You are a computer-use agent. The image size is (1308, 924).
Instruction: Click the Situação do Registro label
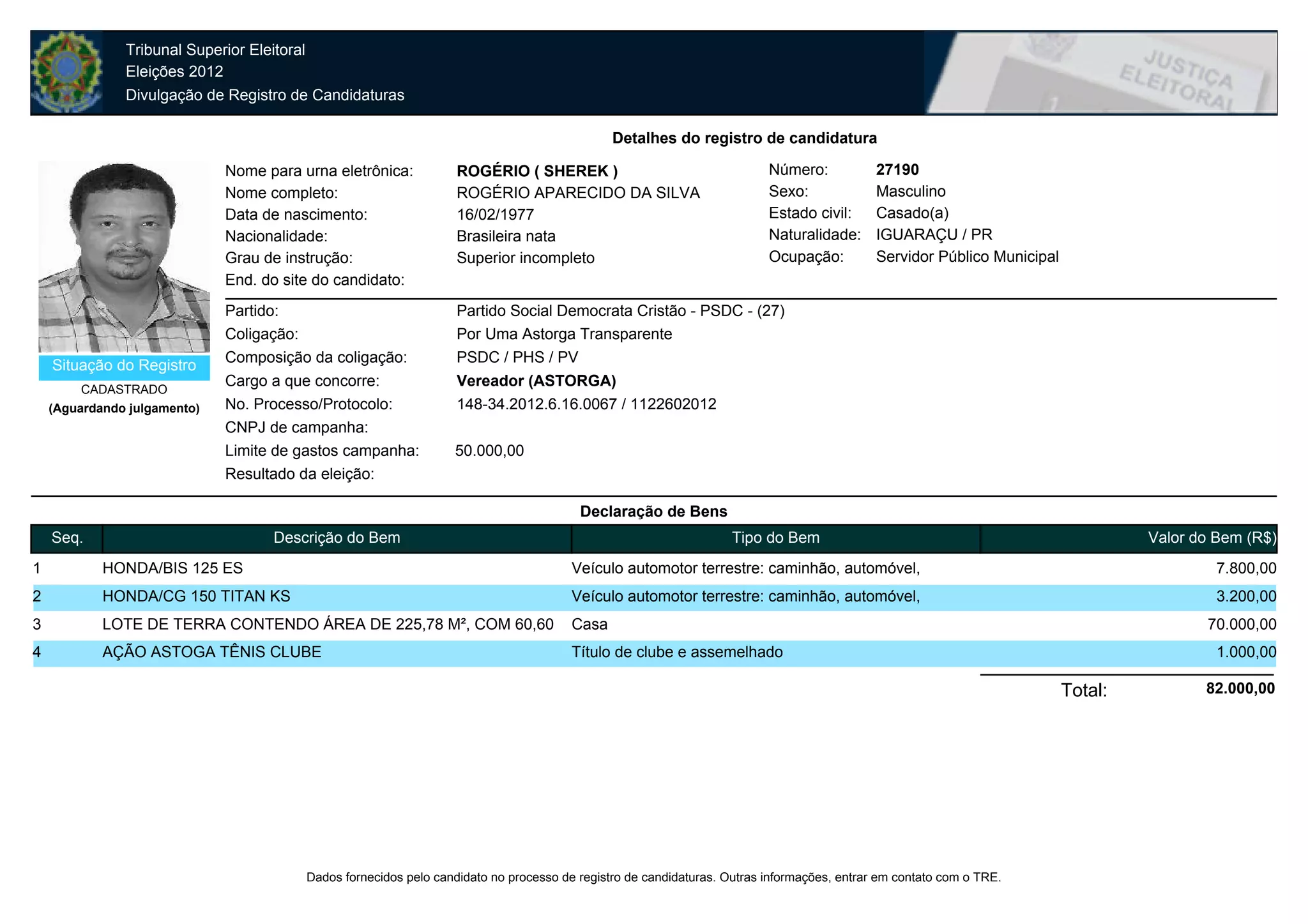pos(124,366)
